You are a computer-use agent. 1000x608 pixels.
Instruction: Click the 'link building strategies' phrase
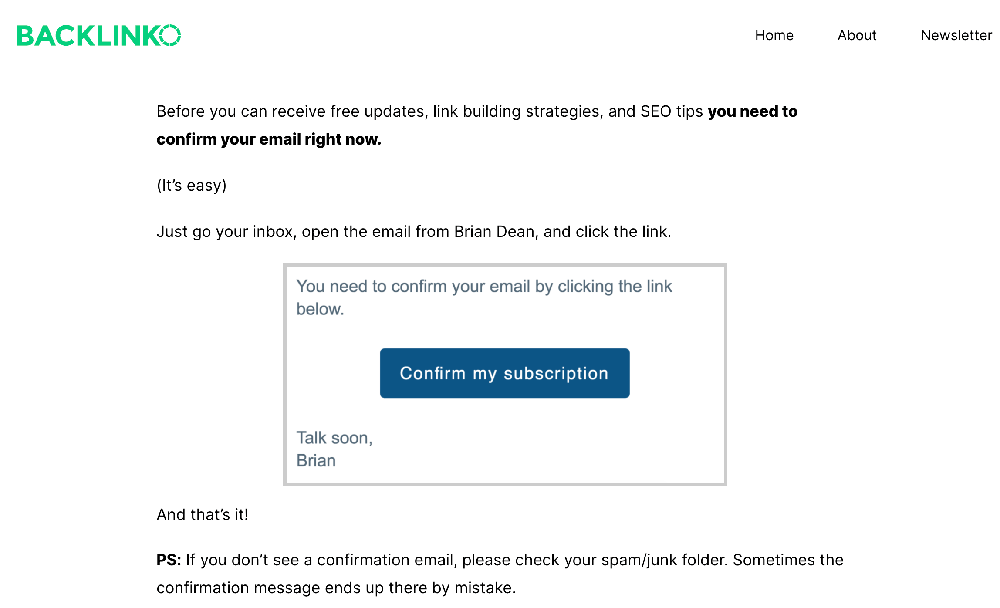[x=518, y=112]
